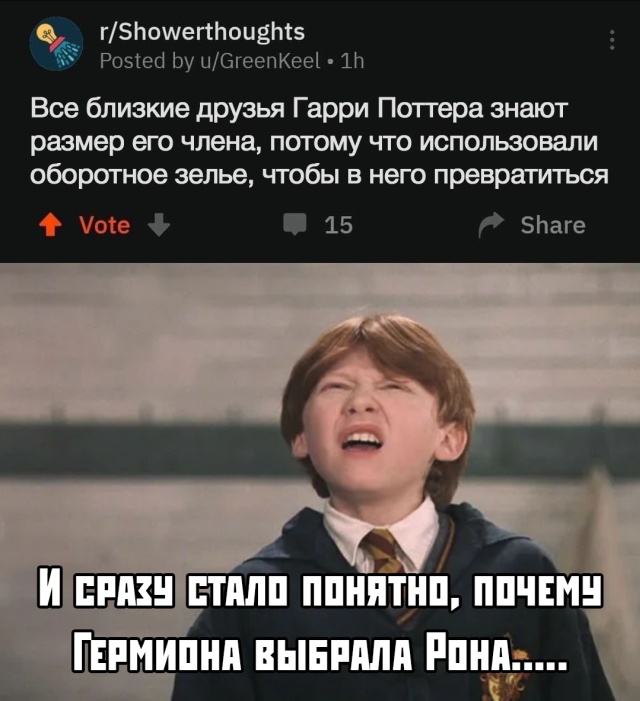Image resolution: width=640 pixels, height=701 pixels.
Task: Click the Posted by text
Action: click(x=146, y=60)
